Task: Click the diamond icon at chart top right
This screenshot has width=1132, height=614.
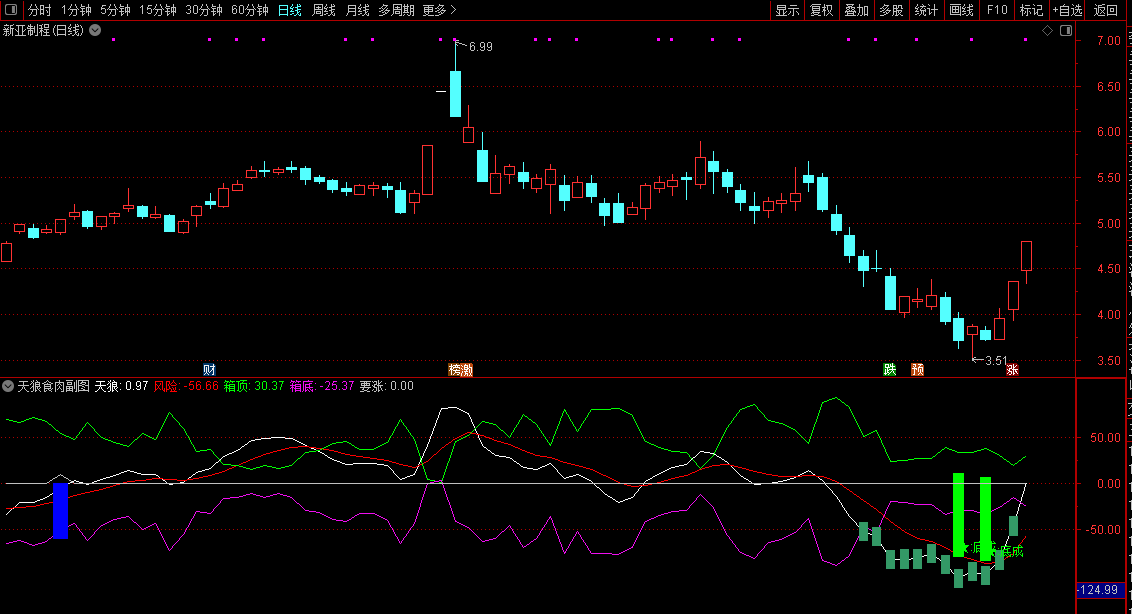Action: coord(1047,30)
